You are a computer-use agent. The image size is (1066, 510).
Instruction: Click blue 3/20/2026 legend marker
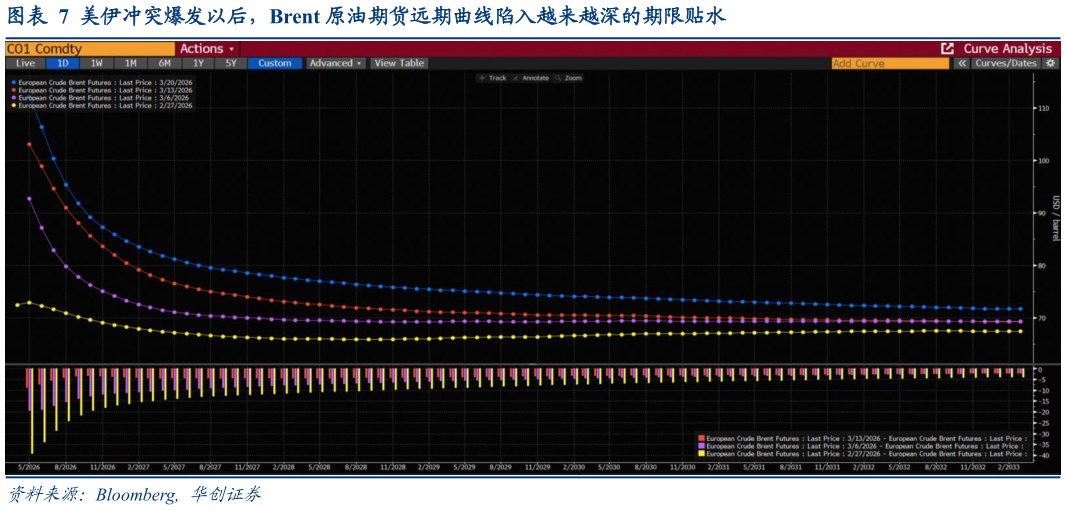tap(13, 84)
